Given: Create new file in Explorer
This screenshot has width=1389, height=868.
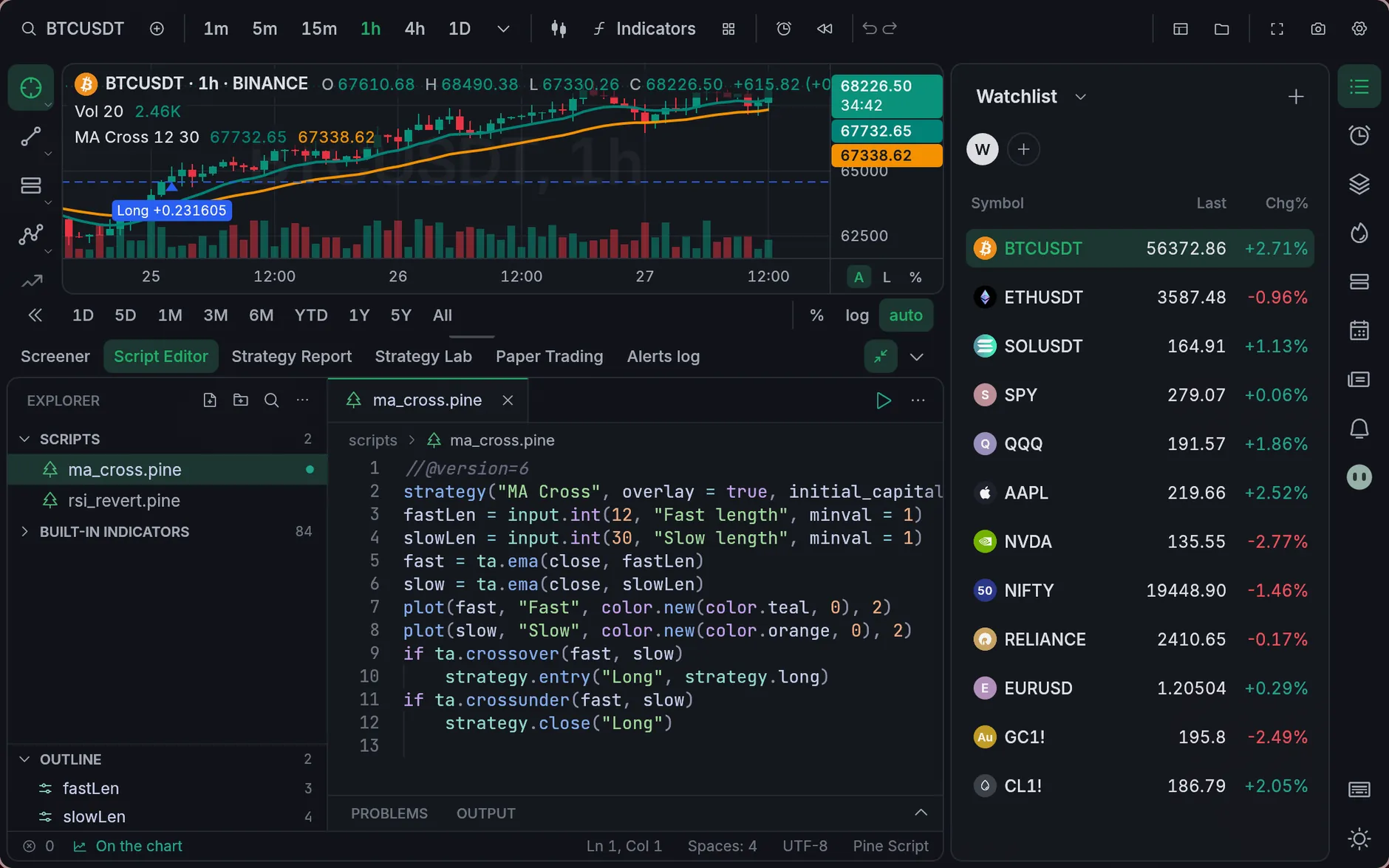Looking at the screenshot, I should coord(210,400).
